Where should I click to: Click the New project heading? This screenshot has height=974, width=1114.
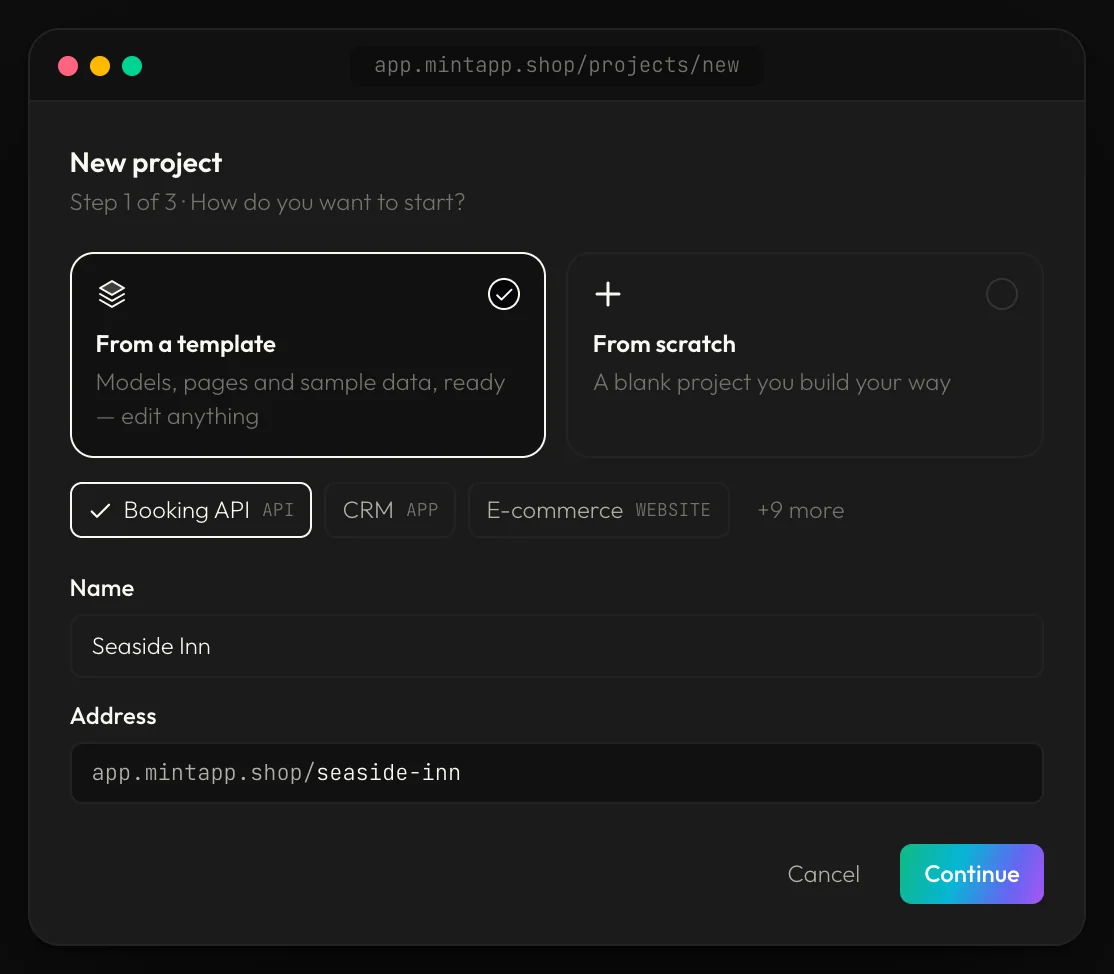[146, 163]
